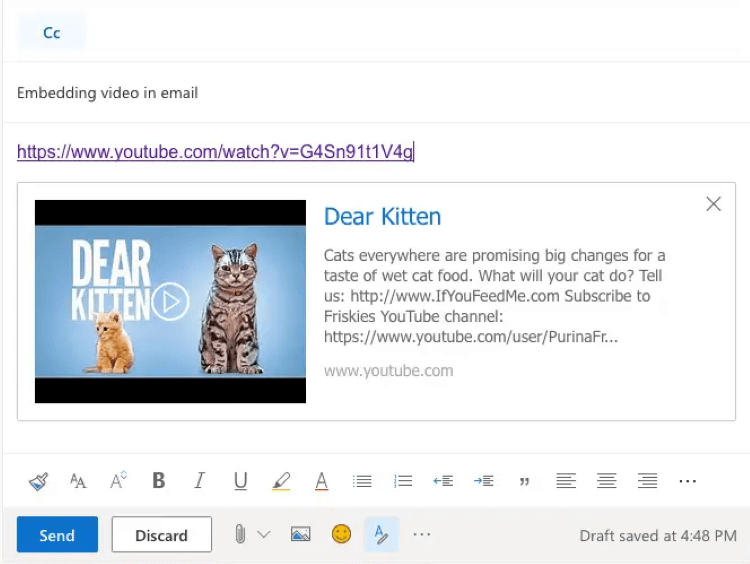Image resolution: width=750 pixels, height=564 pixels.
Task: Click the www.youtube.com source text
Action: pyautogui.click(x=388, y=371)
